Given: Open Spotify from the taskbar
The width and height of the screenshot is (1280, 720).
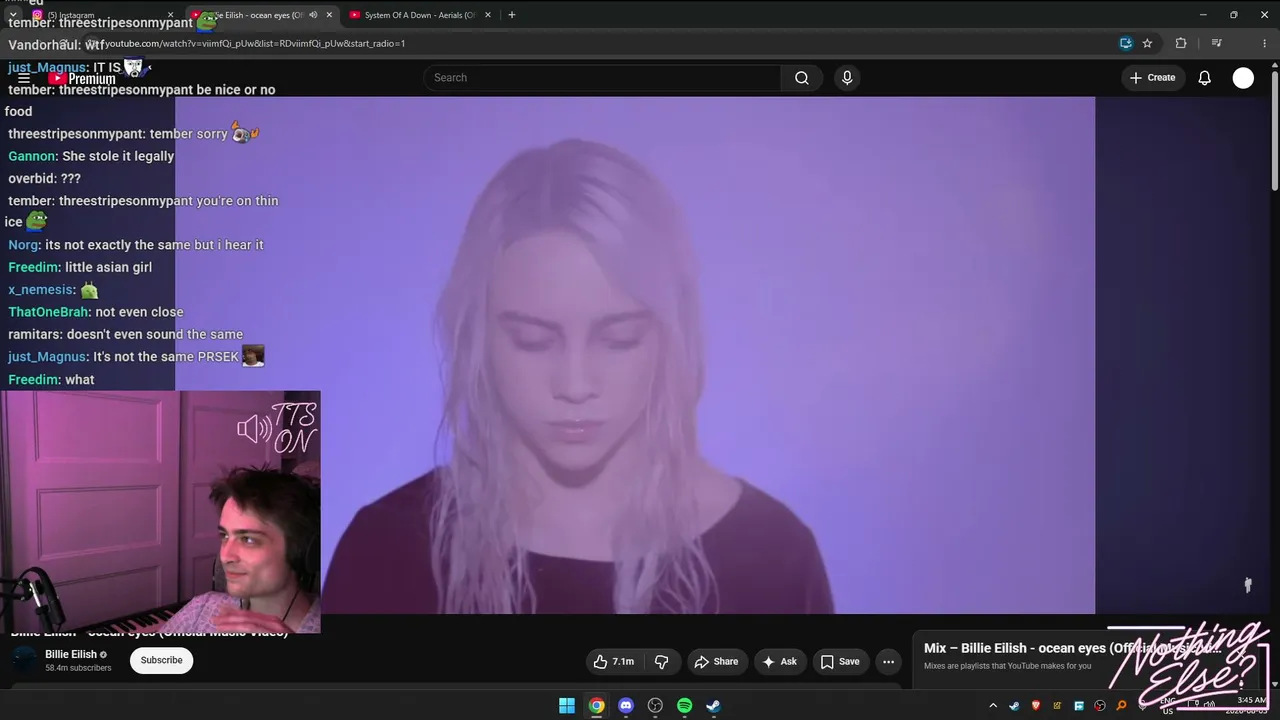Looking at the screenshot, I should coord(684,706).
